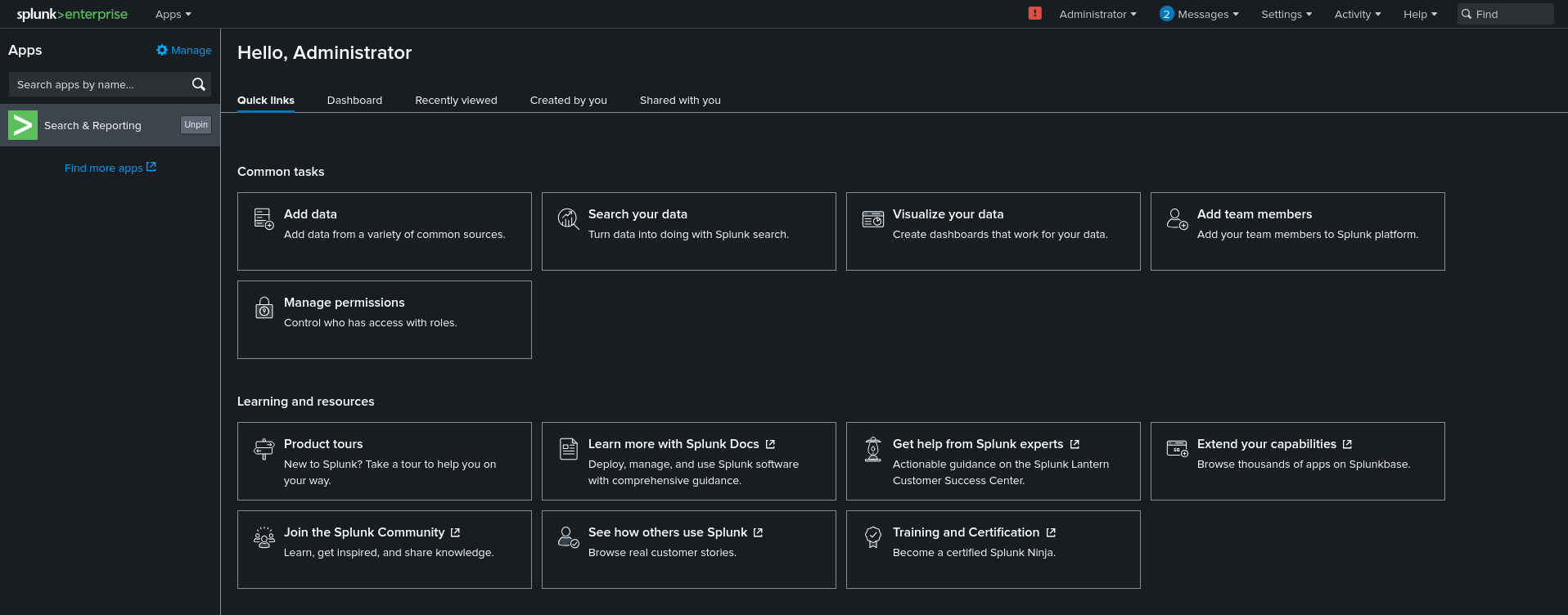Click the Training and Certification badge icon
Screen dimensions: 1568x615
[872, 536]
